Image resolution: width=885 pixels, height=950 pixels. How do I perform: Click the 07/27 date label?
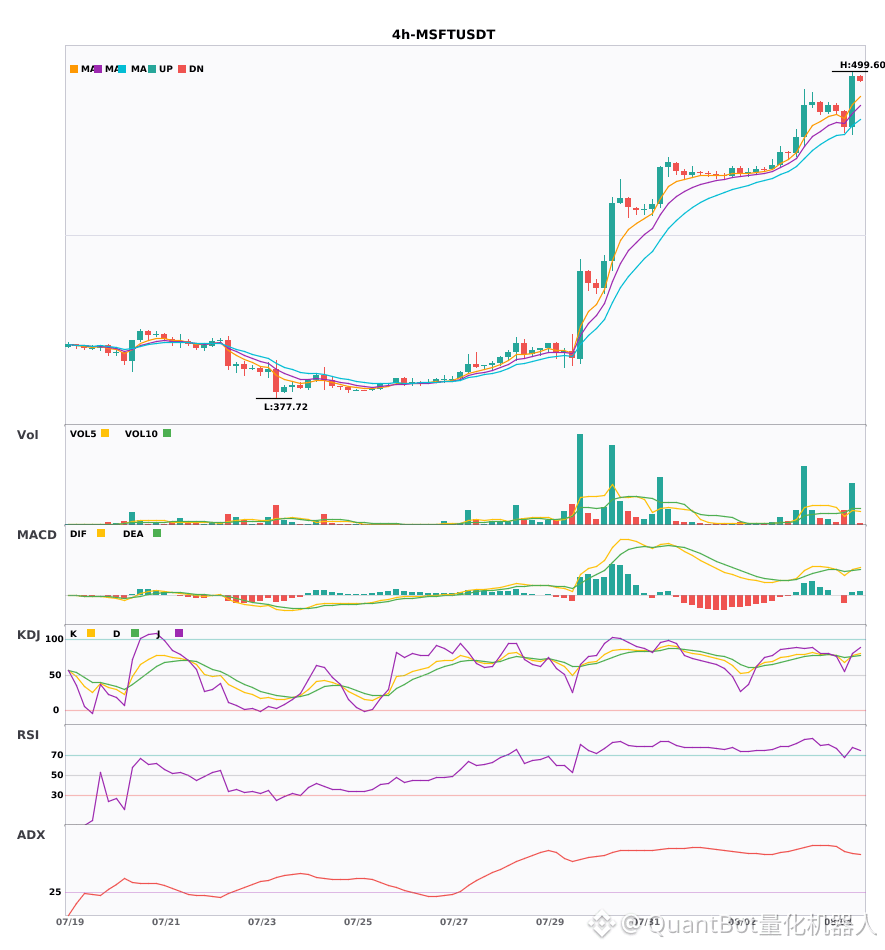(454, 922)
